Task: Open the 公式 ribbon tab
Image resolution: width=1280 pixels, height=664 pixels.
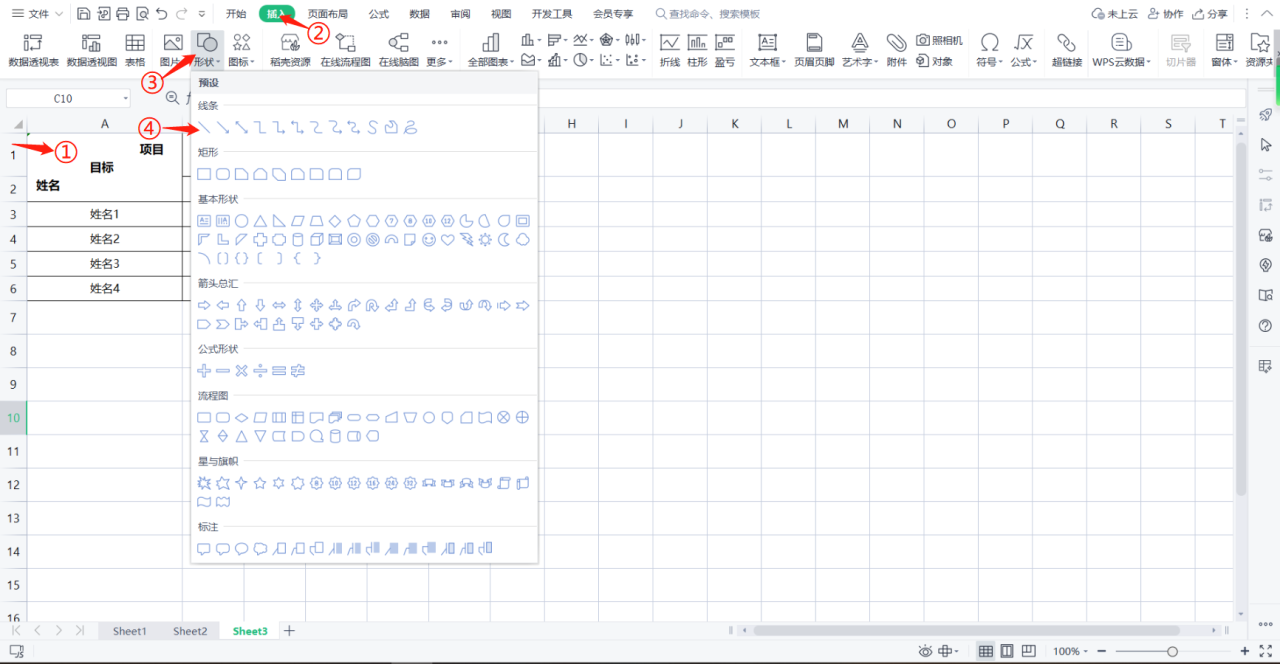Action: (x=379, y=14)
